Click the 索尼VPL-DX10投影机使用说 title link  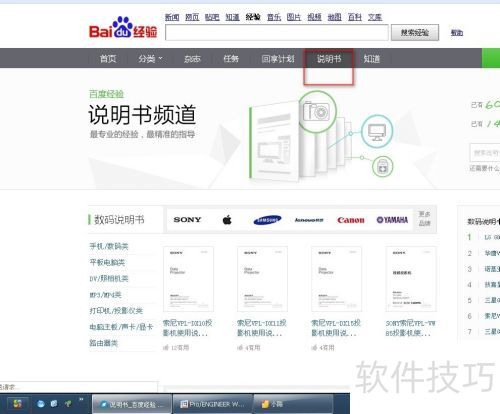coord(187,328)
